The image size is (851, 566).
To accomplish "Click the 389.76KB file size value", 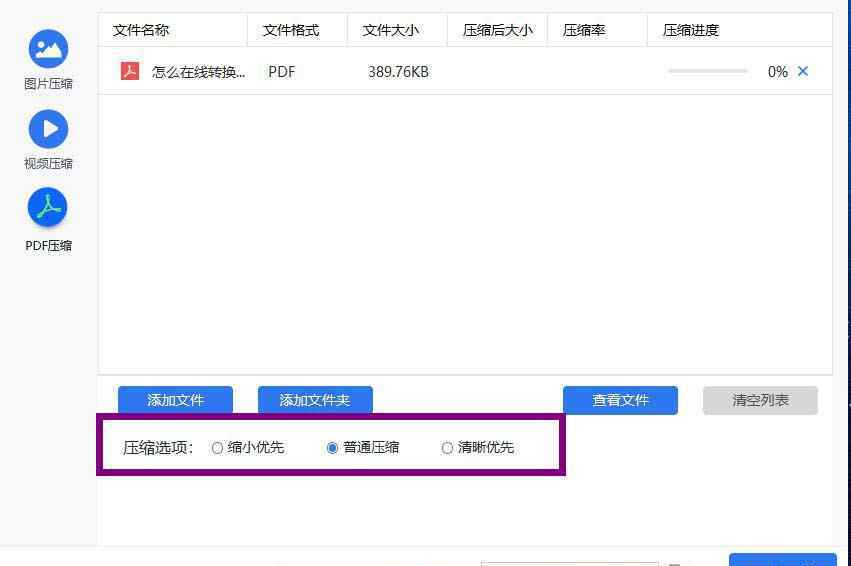I will pos(398,72).
